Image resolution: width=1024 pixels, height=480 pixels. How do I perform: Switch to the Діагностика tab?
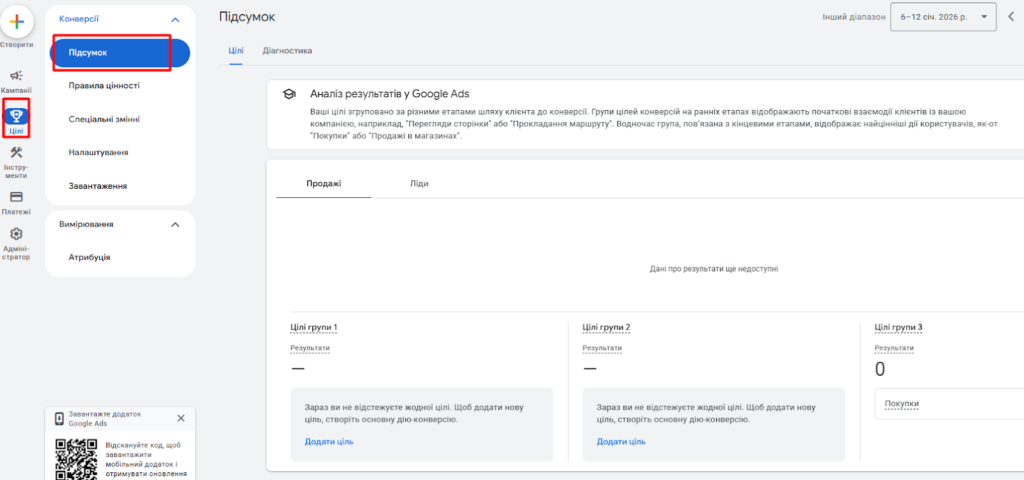pyautogui.click(x=287, y=50)
